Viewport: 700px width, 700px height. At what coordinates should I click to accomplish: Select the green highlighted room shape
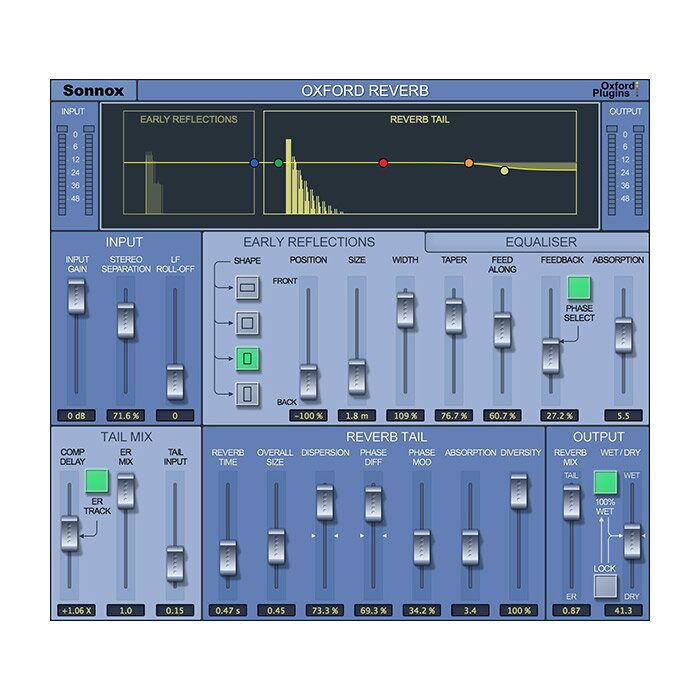pos(247,357)
